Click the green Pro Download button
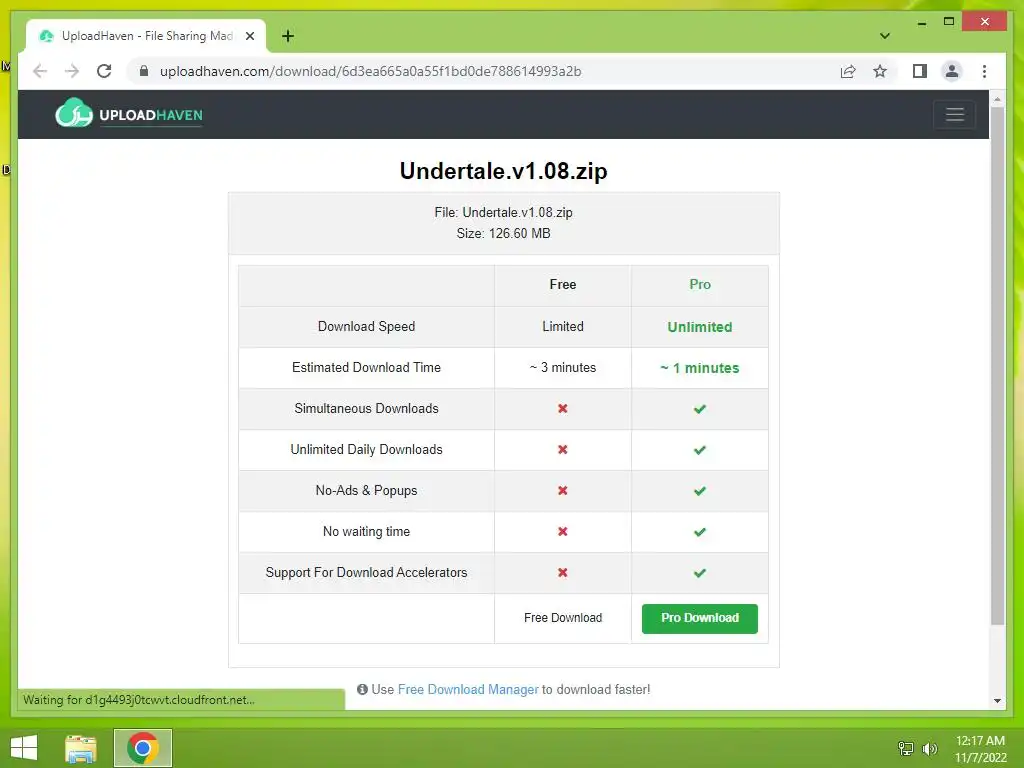The height and width of the screenshot is (768, 1024). pos(699,618)
